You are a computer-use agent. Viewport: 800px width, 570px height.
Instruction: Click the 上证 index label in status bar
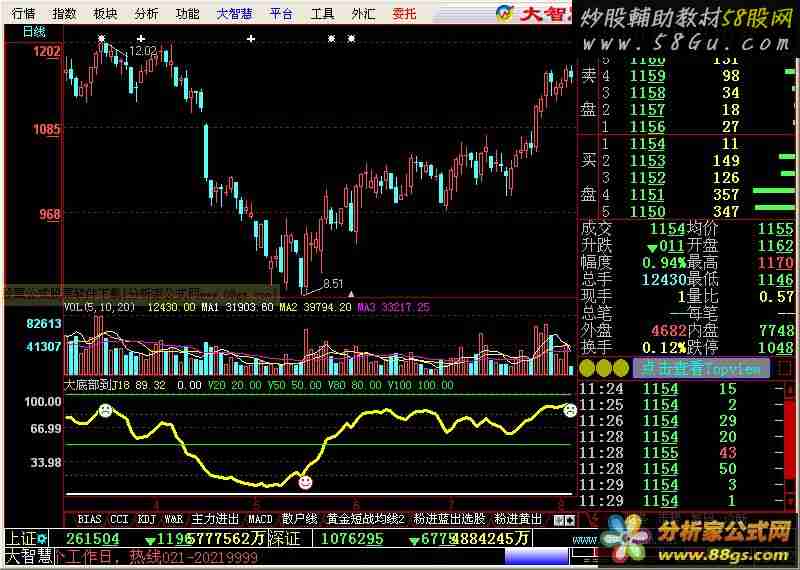click(20, 538)
